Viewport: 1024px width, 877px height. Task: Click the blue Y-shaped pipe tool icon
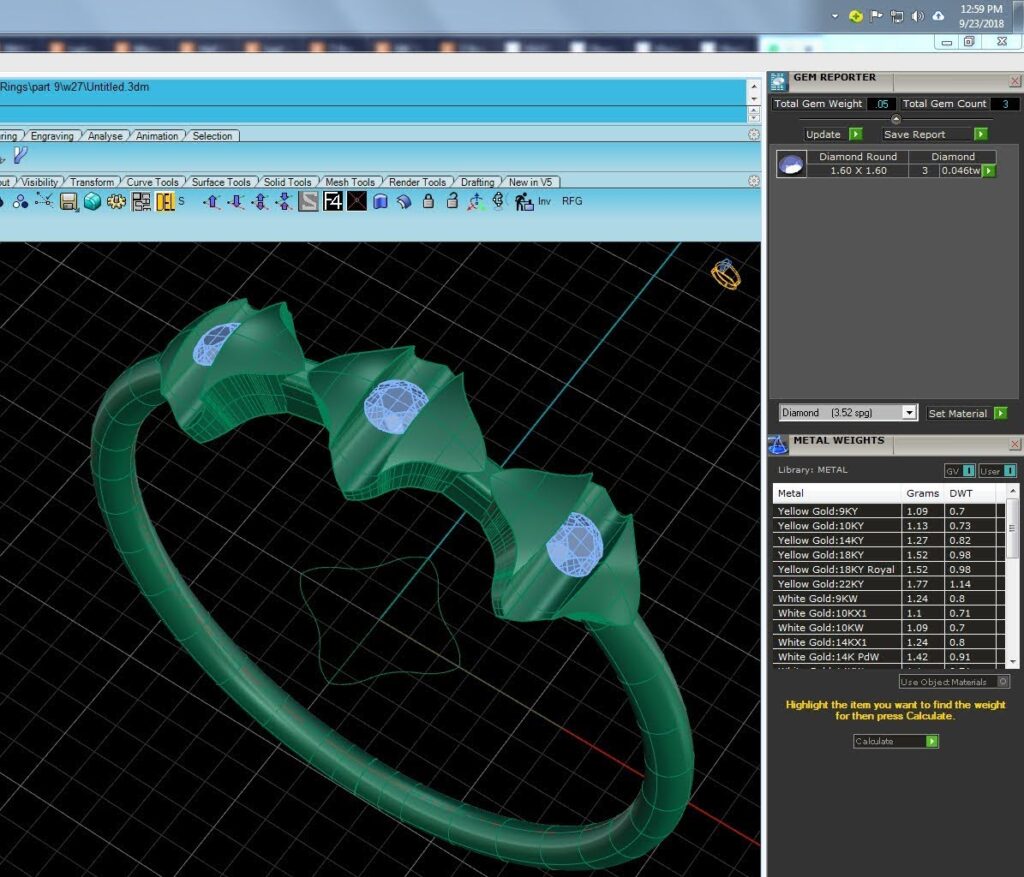20,155
